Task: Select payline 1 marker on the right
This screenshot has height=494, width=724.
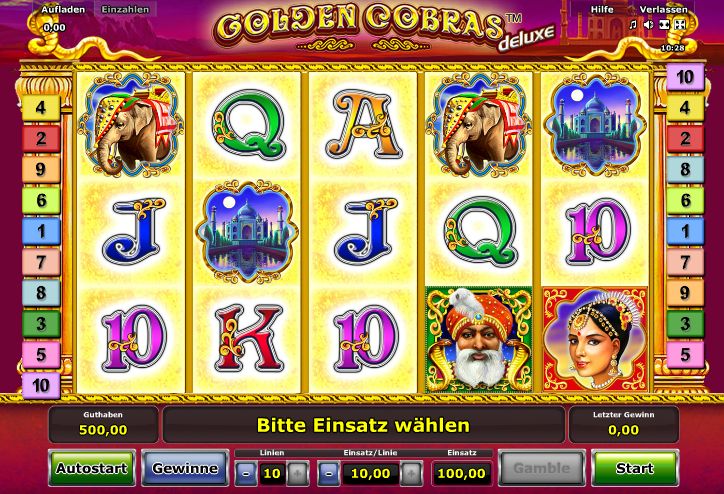Action: [685, 231]
